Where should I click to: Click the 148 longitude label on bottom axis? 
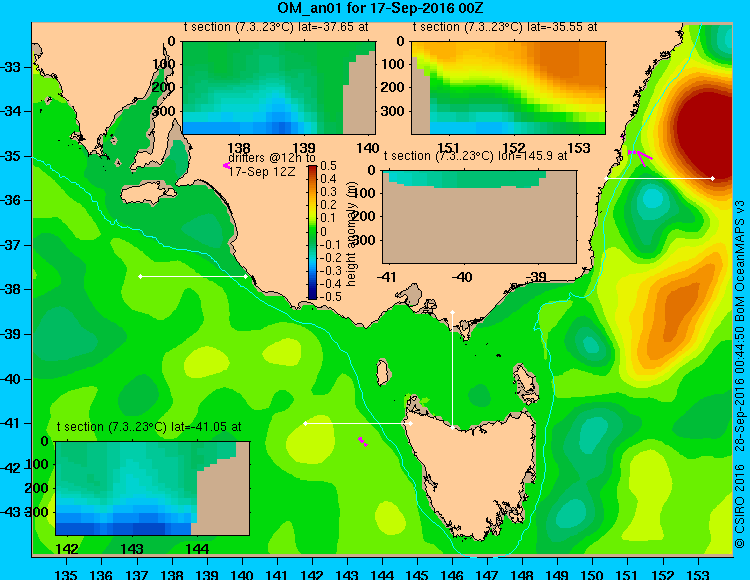pos(522,574)
